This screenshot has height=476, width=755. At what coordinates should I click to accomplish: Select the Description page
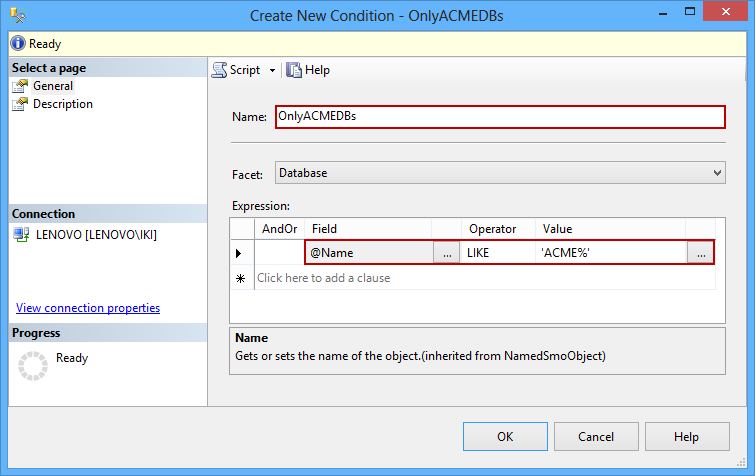click(x=62, y=104)
